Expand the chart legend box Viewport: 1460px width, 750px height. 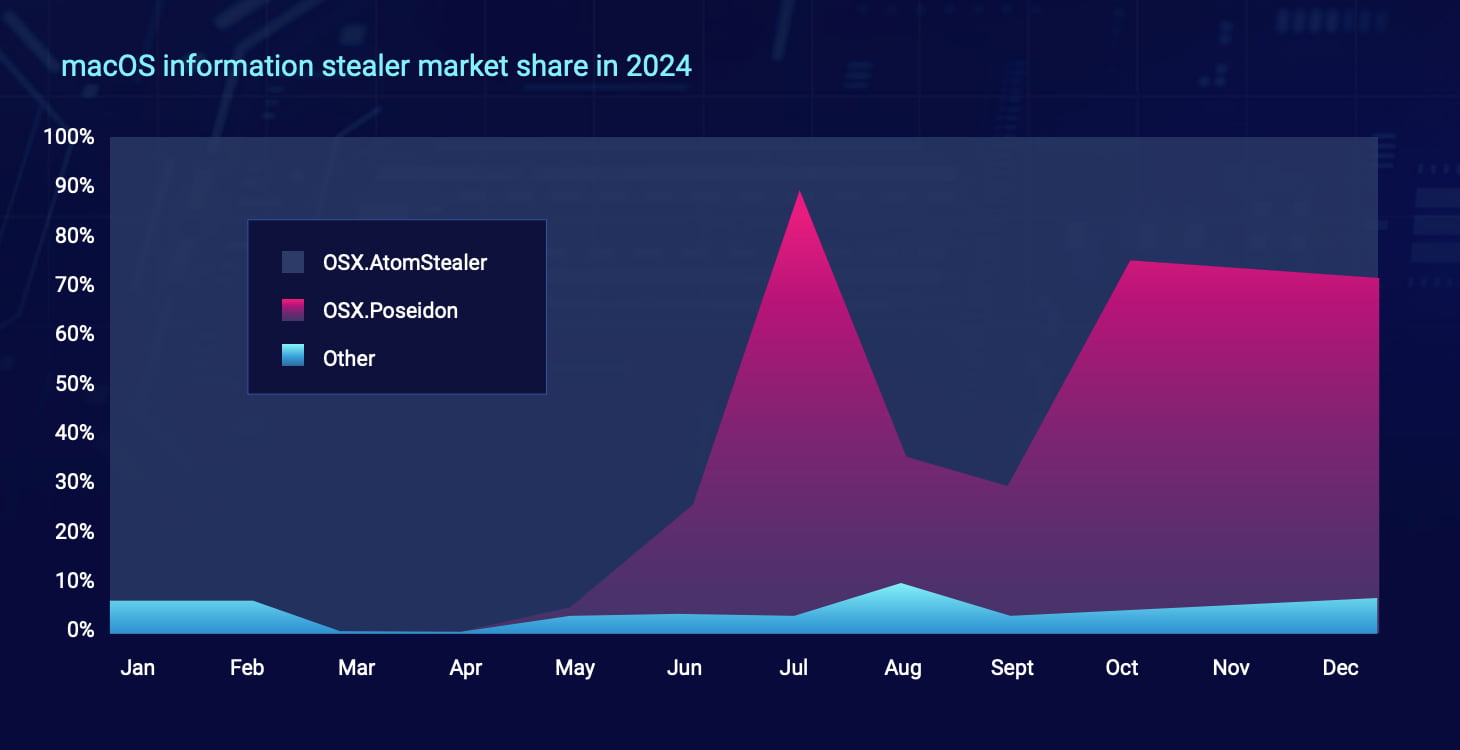pos(396,306)
